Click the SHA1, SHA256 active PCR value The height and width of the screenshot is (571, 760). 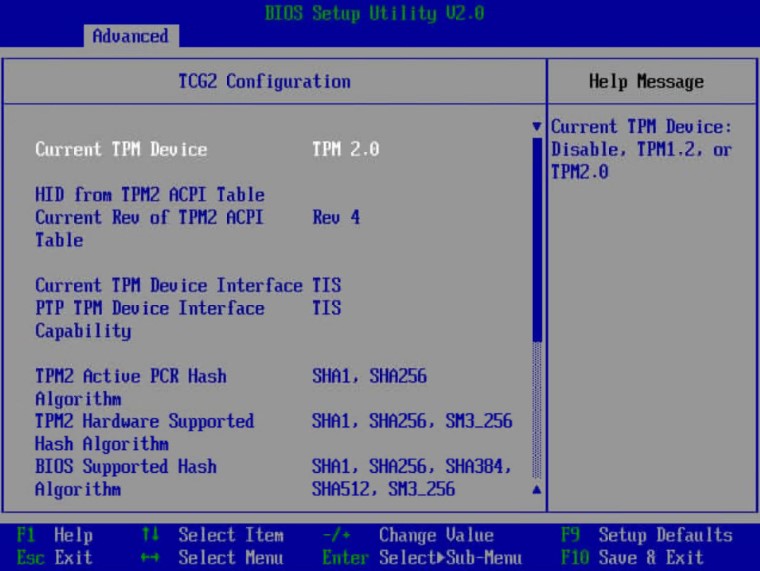click(x=369, y=376)
